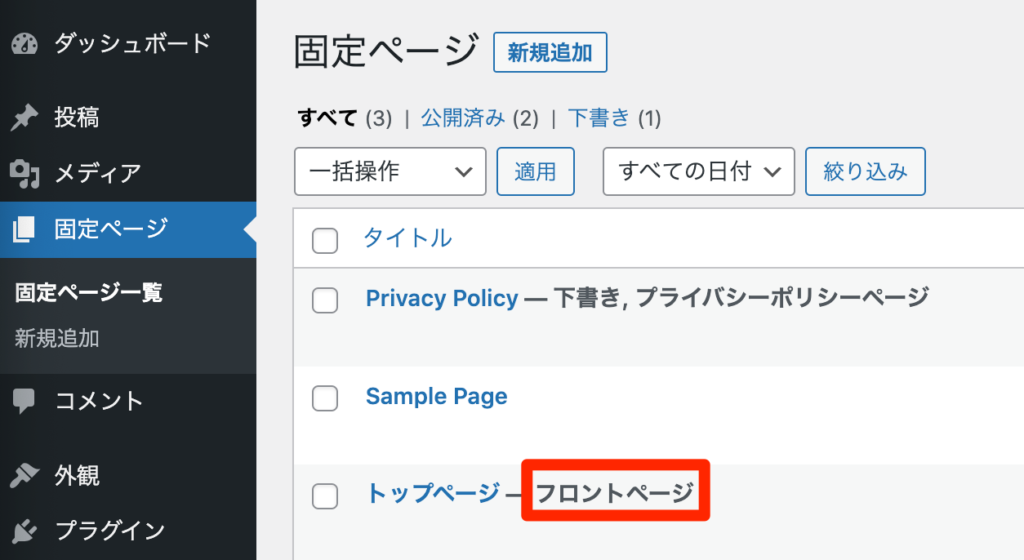Select the トップページ row checkbox

325,496
